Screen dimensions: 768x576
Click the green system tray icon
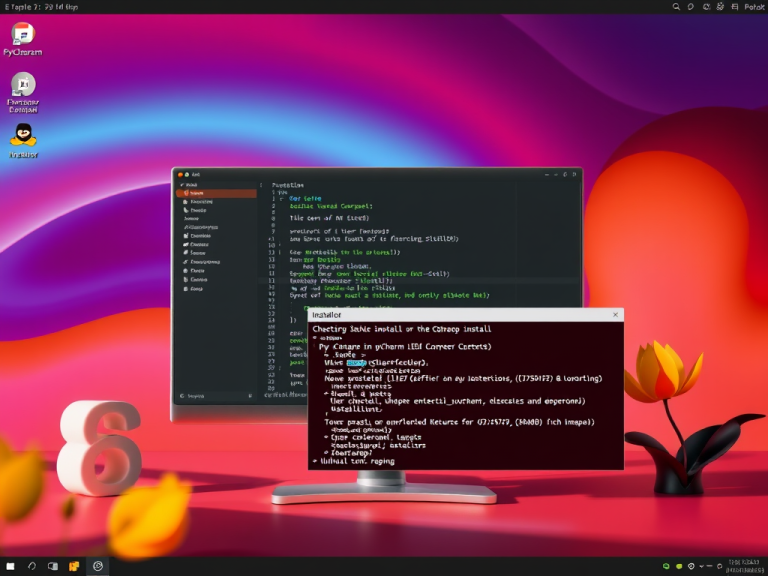coord(666,566)
